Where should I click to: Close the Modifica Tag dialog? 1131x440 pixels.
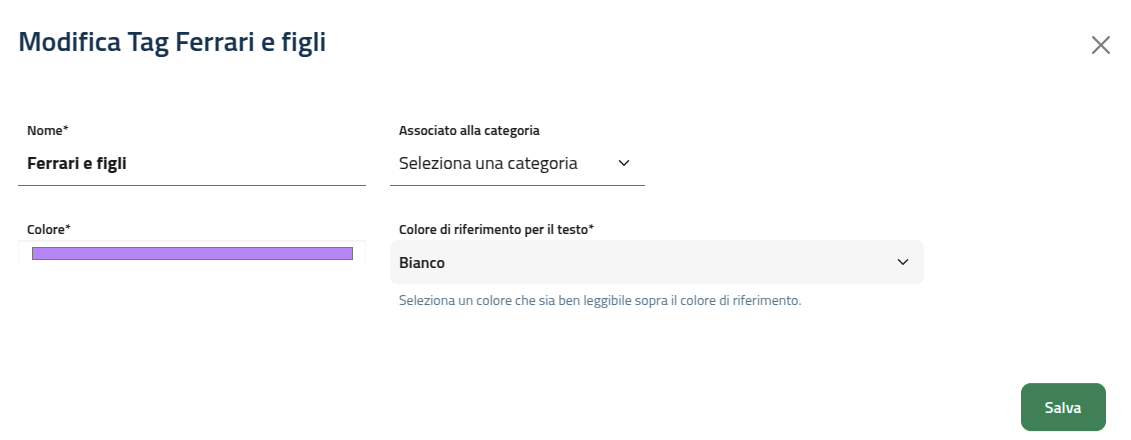1101,45
